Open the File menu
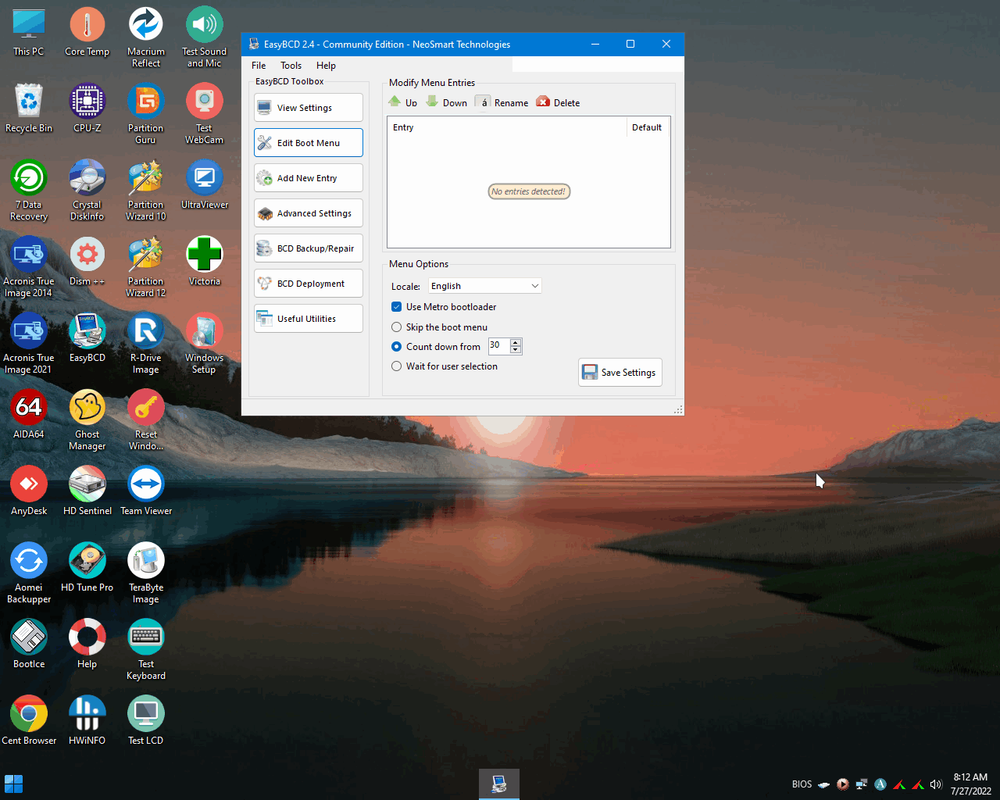Image resolution: width=1000 pixels, height=800 pixels. [x=258, y=65]
